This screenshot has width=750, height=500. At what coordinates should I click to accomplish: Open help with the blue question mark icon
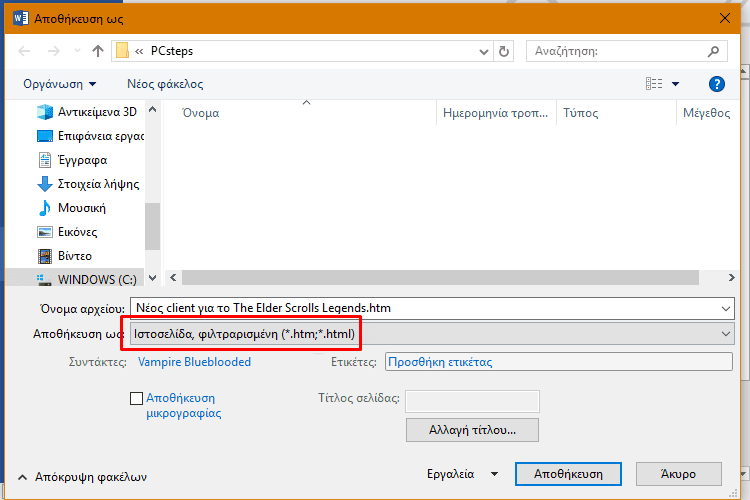pos(716,84)
